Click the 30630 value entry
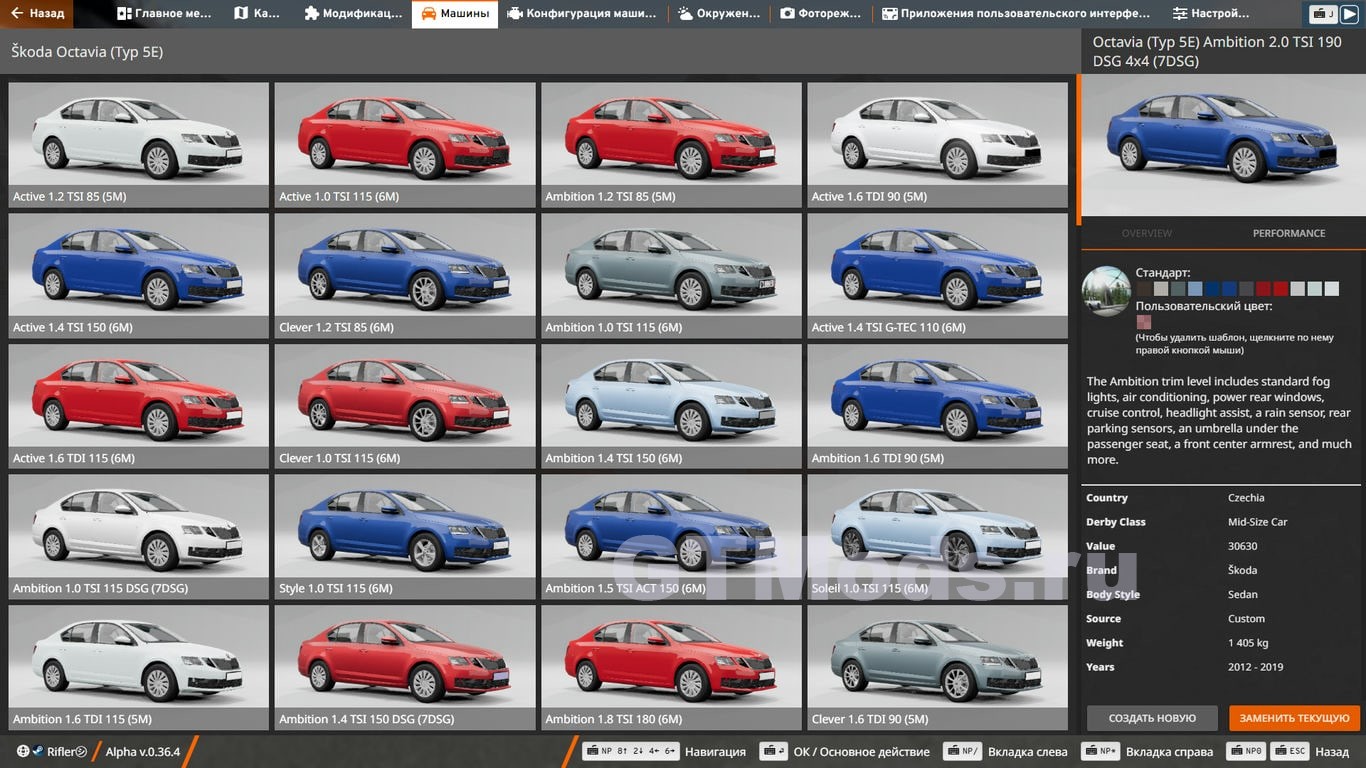The width and height of the screenshot is (1366, 768). [1242, 546]
